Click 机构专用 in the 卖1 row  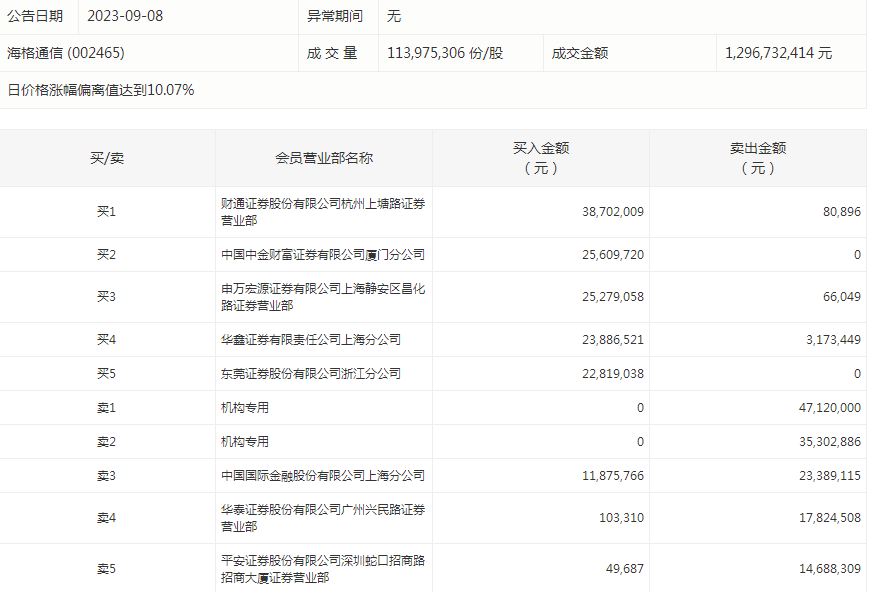click(x=245, y=408)
